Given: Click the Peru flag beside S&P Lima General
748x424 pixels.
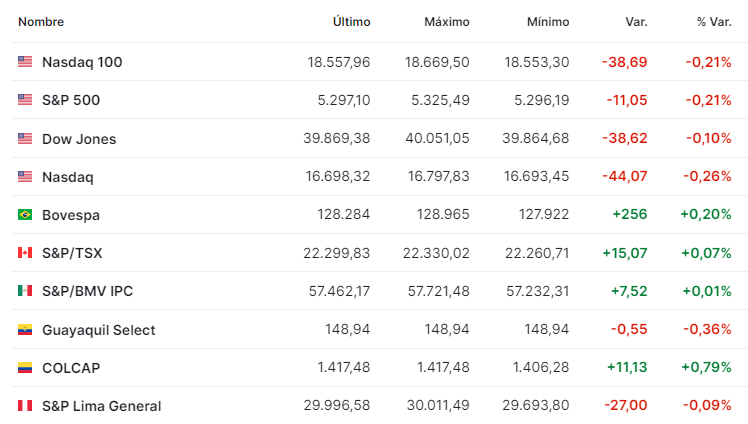Looking at the screenshot, I should [x=25, y=406].
